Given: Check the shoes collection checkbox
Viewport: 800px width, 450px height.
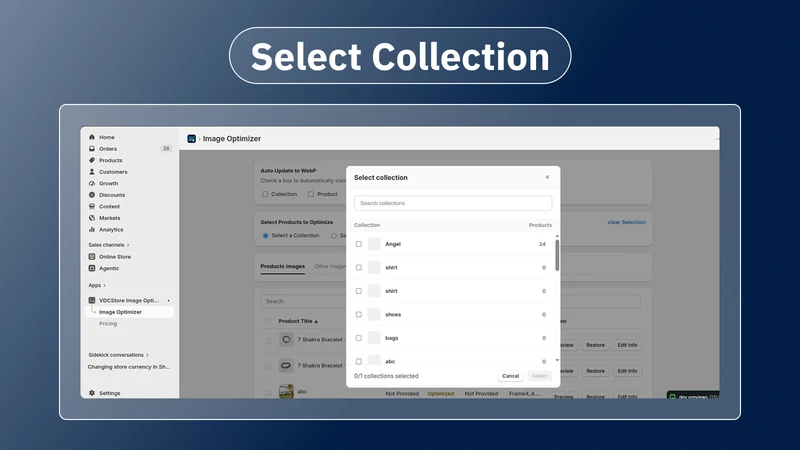Looking at the screenshot, I should (x=359, y=314).
